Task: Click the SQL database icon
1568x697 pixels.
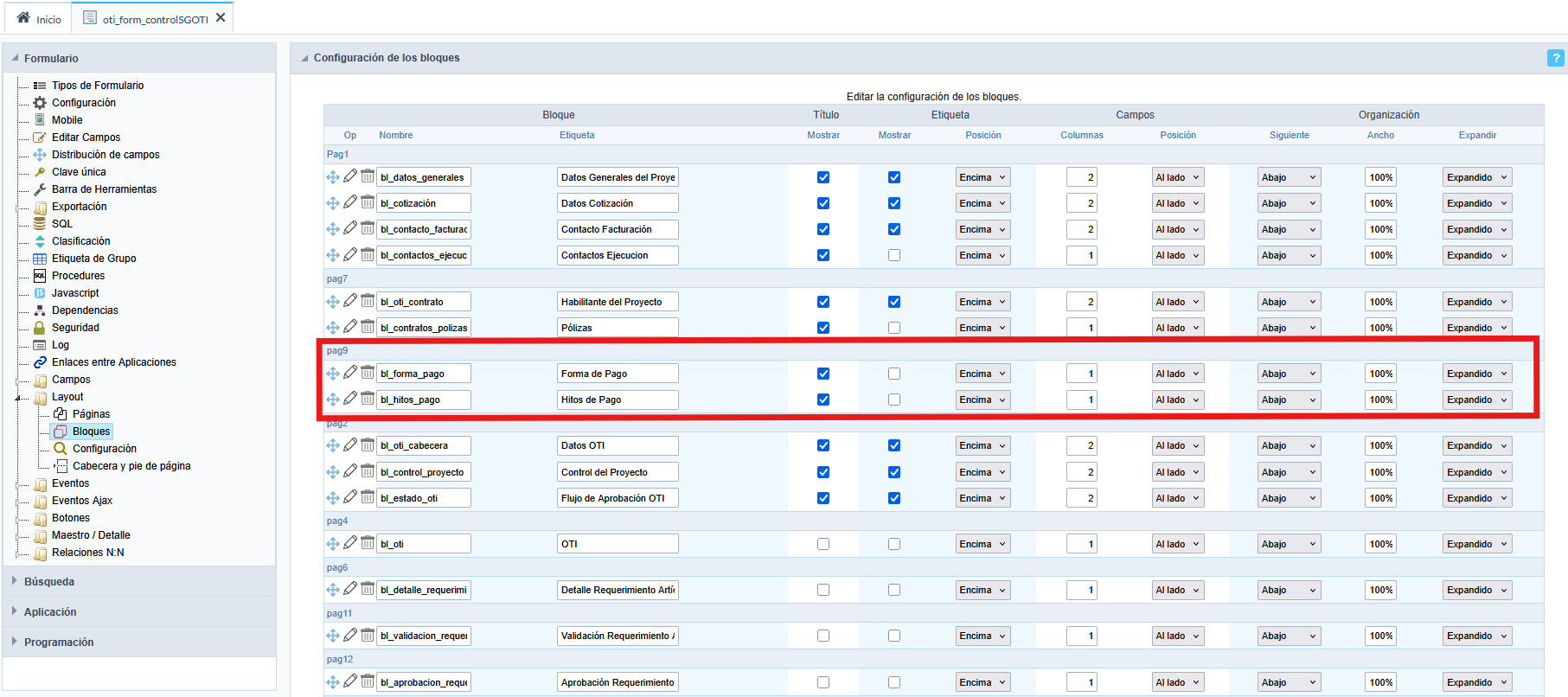Action: tap(40, 224)
